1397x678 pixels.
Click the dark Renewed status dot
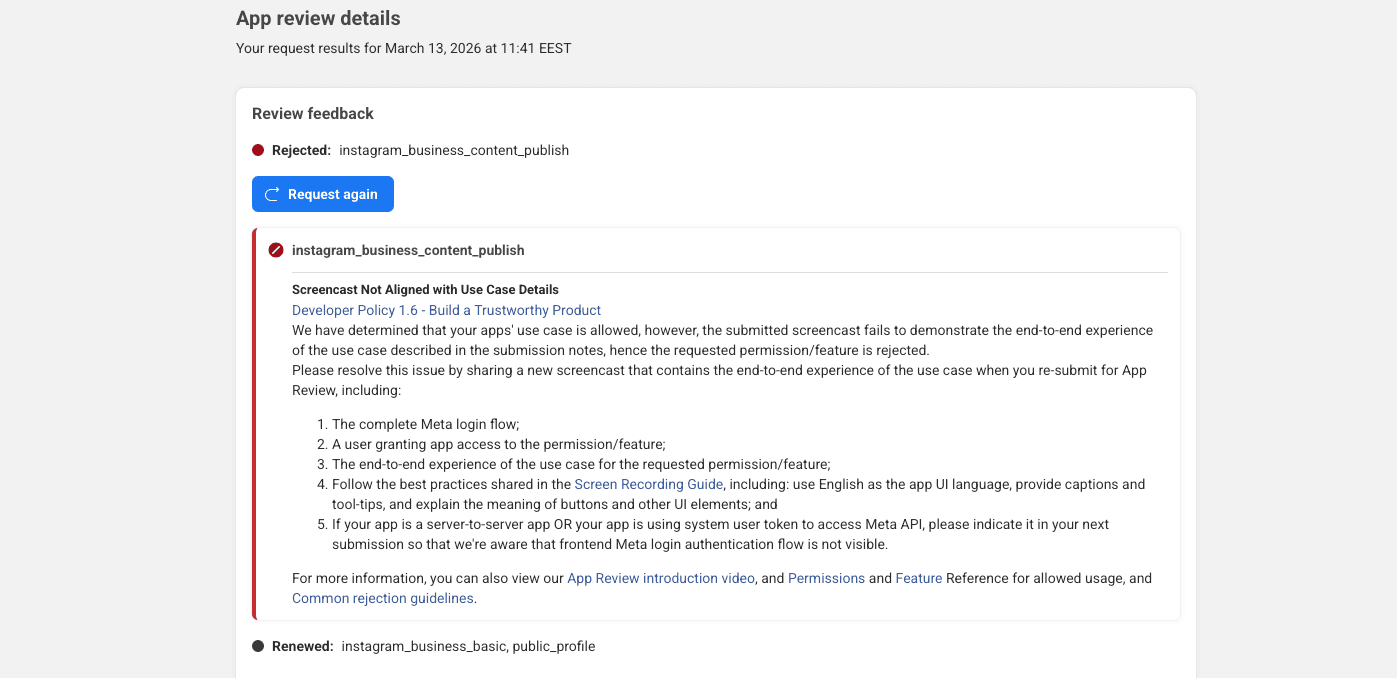coord(258,646)
